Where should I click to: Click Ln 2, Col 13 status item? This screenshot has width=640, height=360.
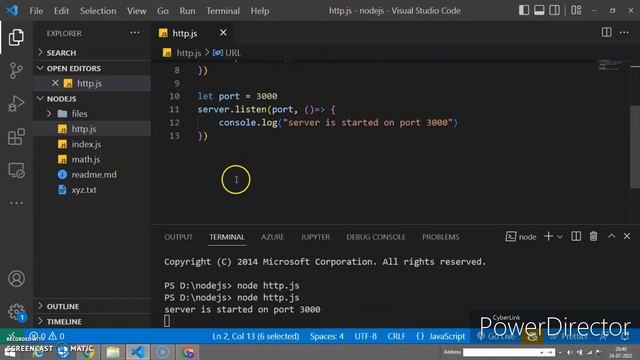click(256, 336)
